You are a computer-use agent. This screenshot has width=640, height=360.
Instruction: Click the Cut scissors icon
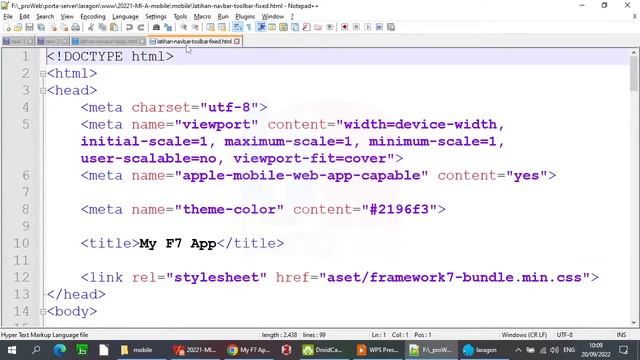tap(91, 27)
